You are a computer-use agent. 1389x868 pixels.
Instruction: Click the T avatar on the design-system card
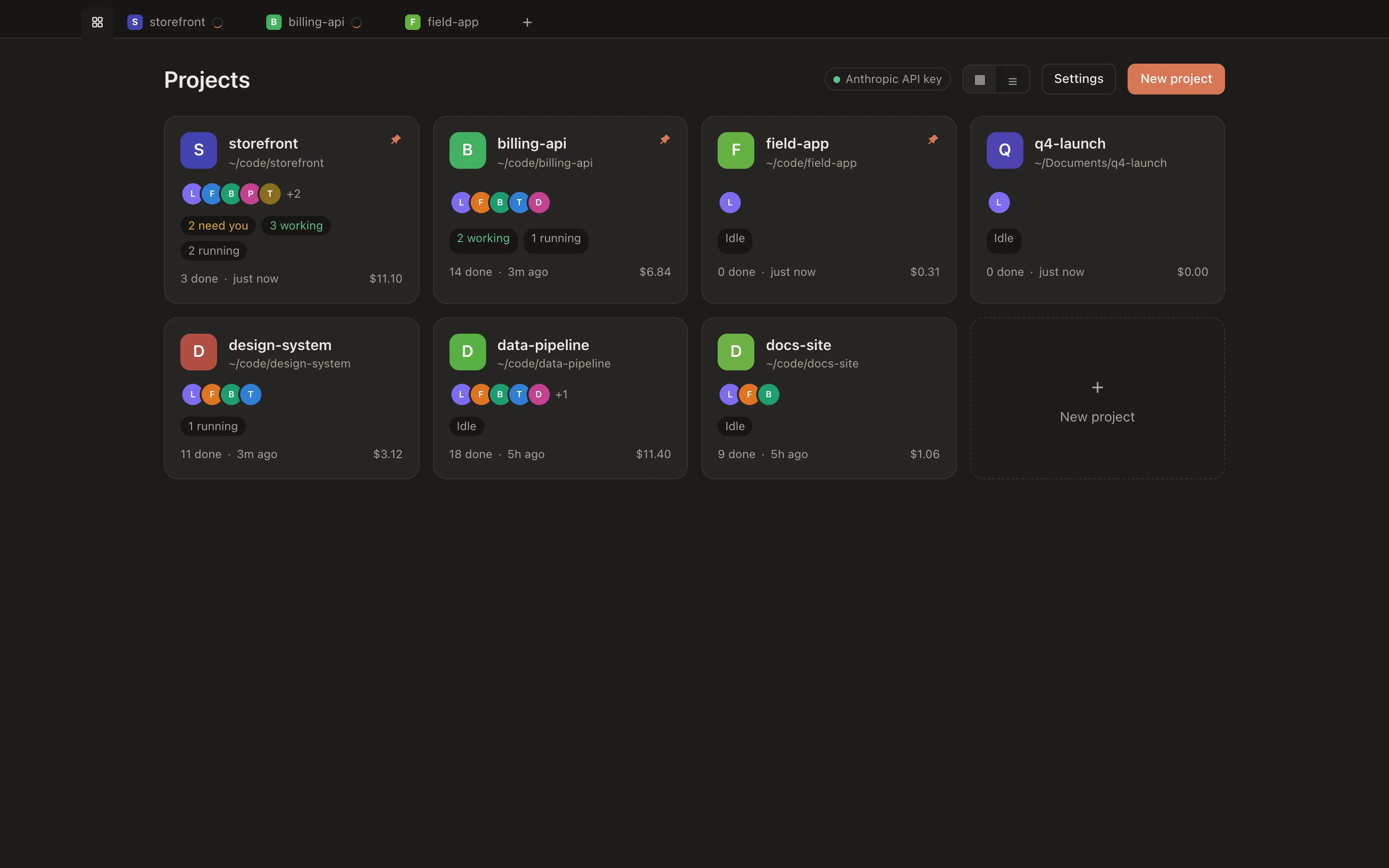coord(250,394)
